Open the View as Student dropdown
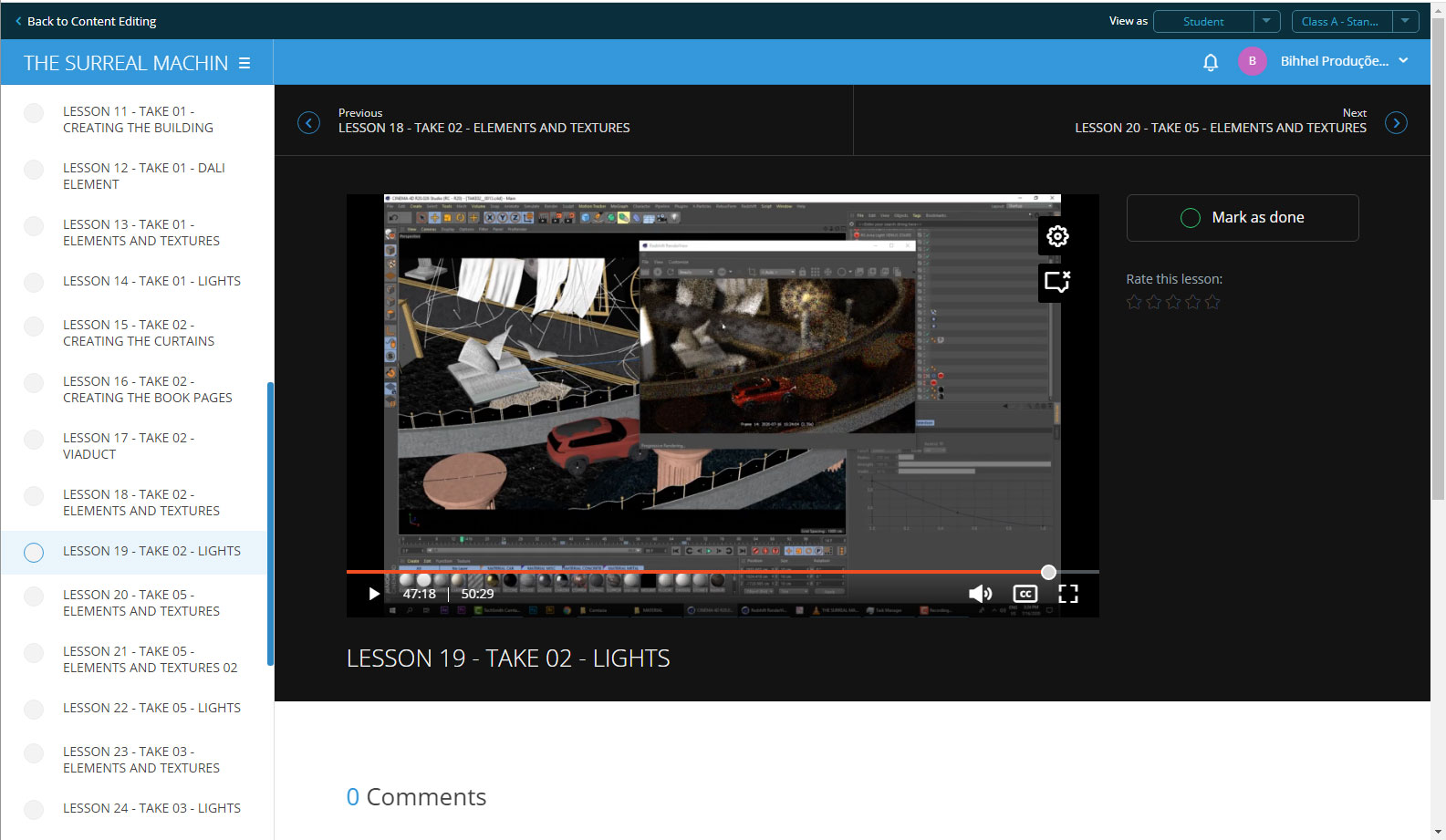 pos(1216,21)
